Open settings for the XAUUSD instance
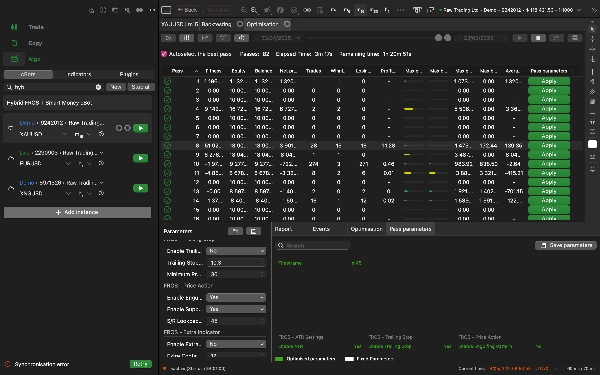This screenshot has width=600, height=375. (x=101, y=134)
